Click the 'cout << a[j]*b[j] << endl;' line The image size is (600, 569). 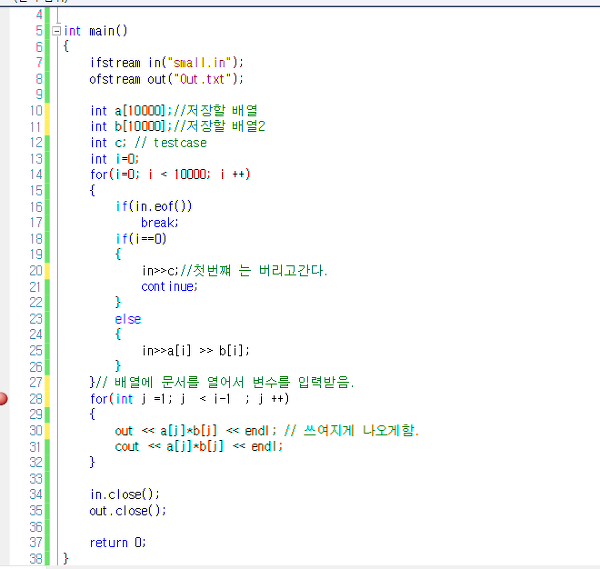pos(199,446)
